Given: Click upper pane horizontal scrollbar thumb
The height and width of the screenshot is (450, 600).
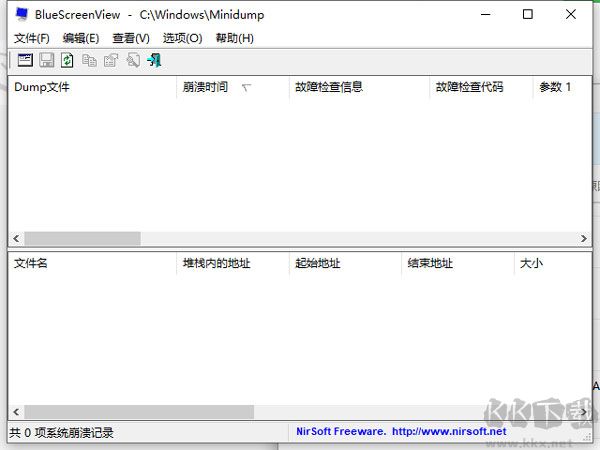Looking at the screenshot, I should point(83,238).
